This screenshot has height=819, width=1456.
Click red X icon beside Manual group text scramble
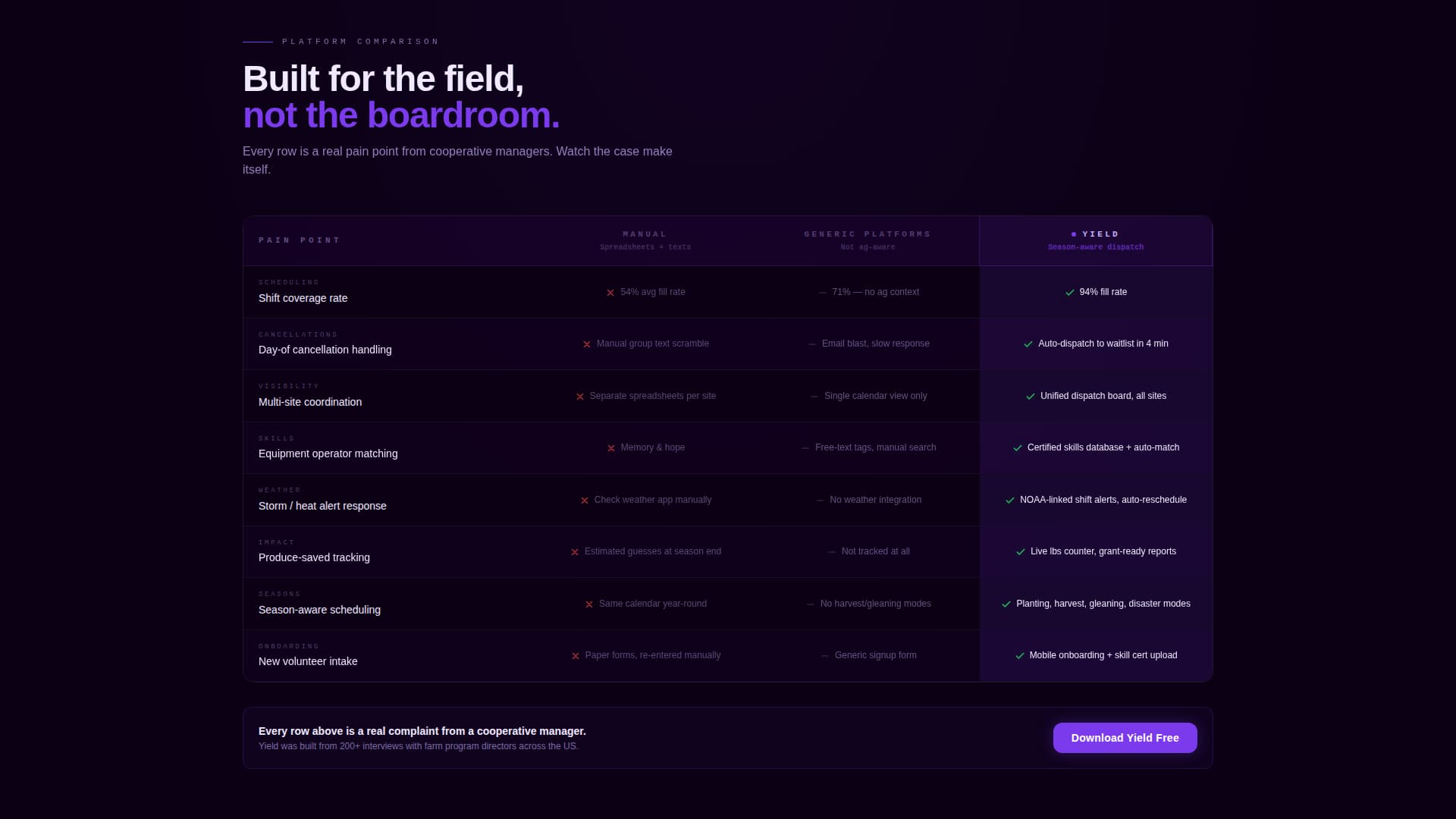point(587,344)
